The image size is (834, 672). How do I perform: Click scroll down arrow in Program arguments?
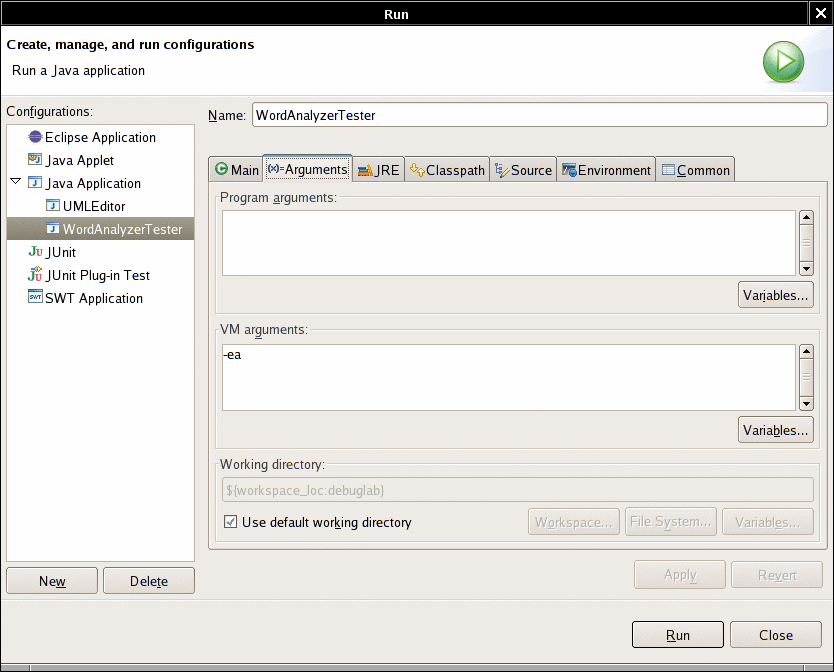[806, 269]
